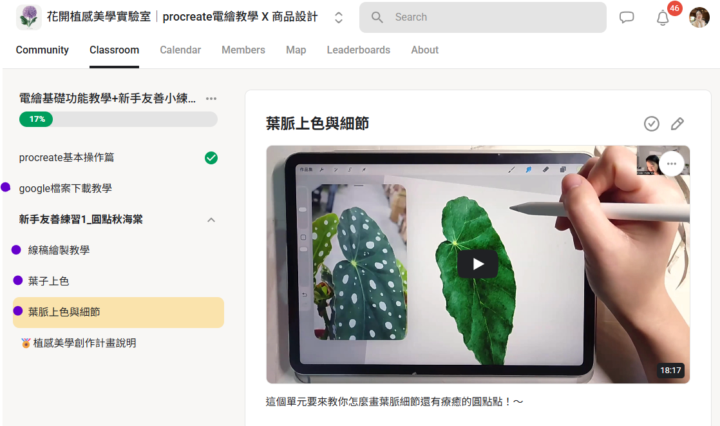The height and width of the screenshot is (426, 720).
Task: Click the 17% course progress bar
Action: 118,119
